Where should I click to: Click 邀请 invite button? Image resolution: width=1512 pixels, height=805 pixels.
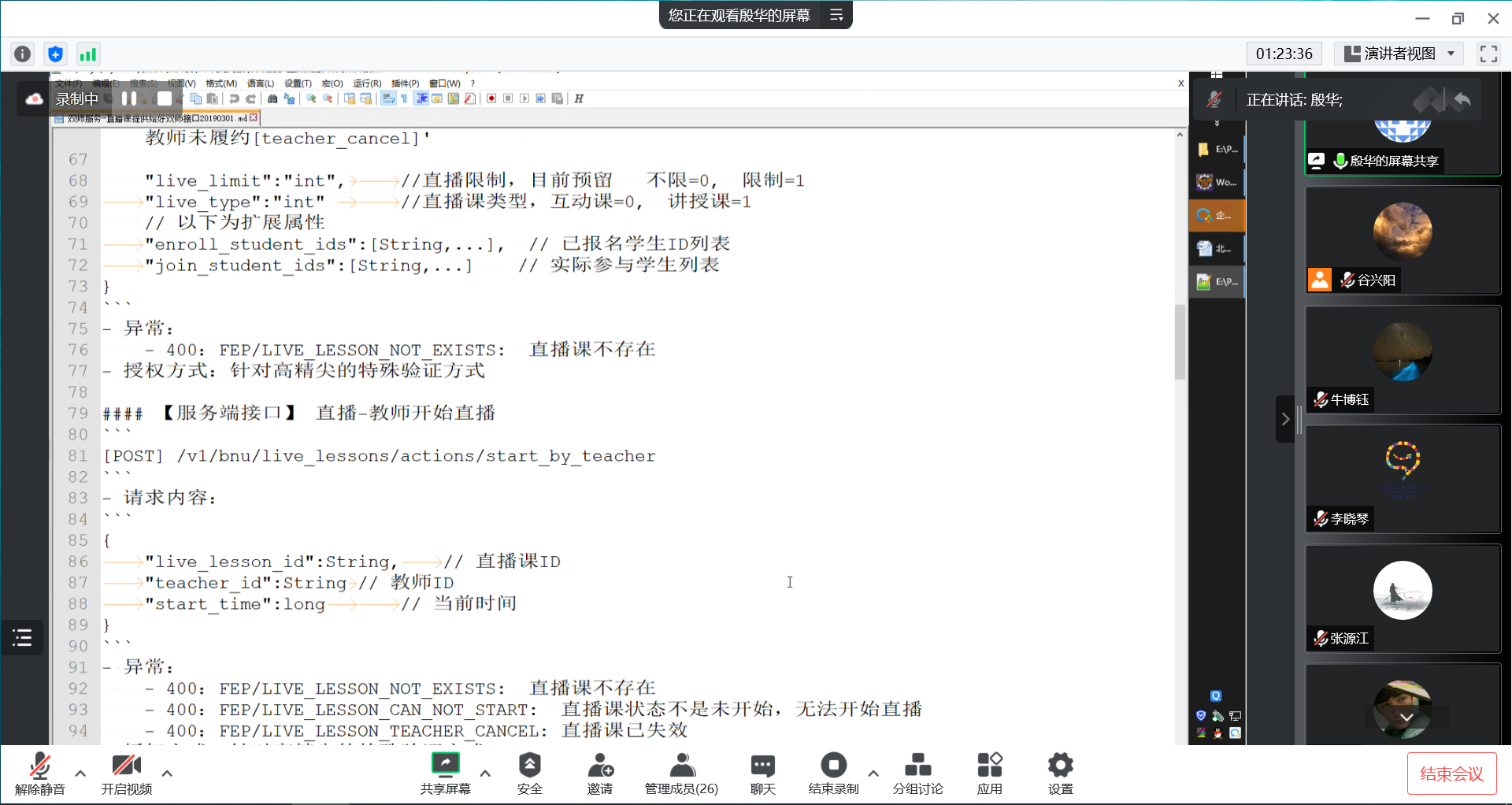click(600, 773)
